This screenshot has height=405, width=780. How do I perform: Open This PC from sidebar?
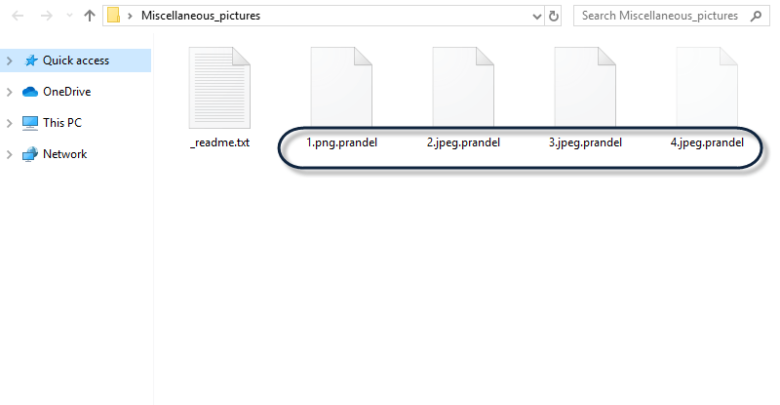pyautogui.click(x=62, y=123)
